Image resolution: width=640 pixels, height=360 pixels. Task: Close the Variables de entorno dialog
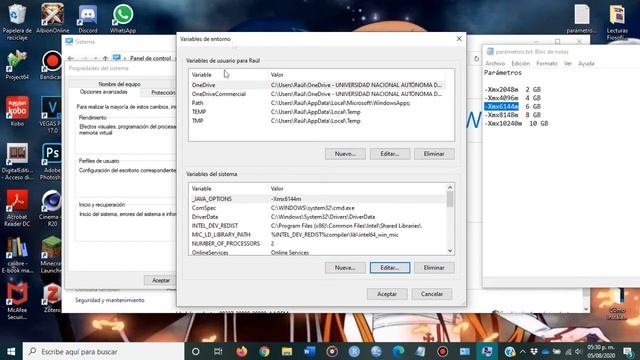459,38
